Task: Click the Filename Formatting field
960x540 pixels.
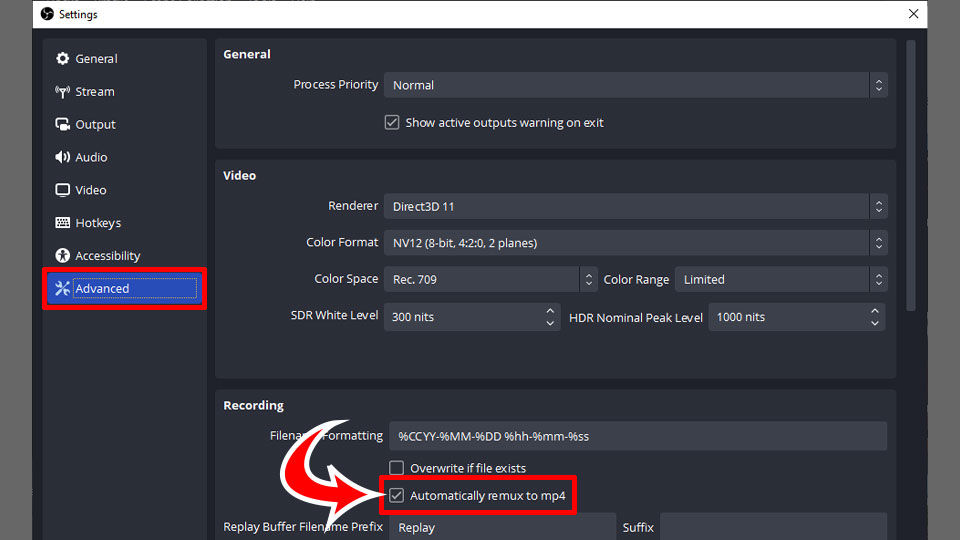Action: [638, 436]
